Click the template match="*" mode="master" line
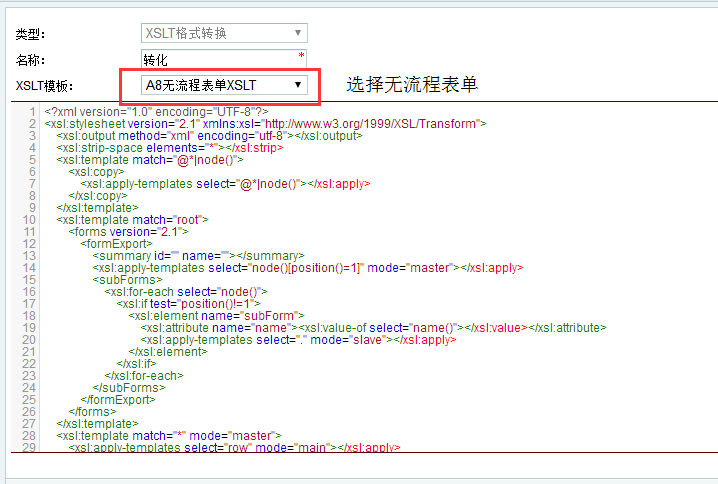 coord(169,435)
